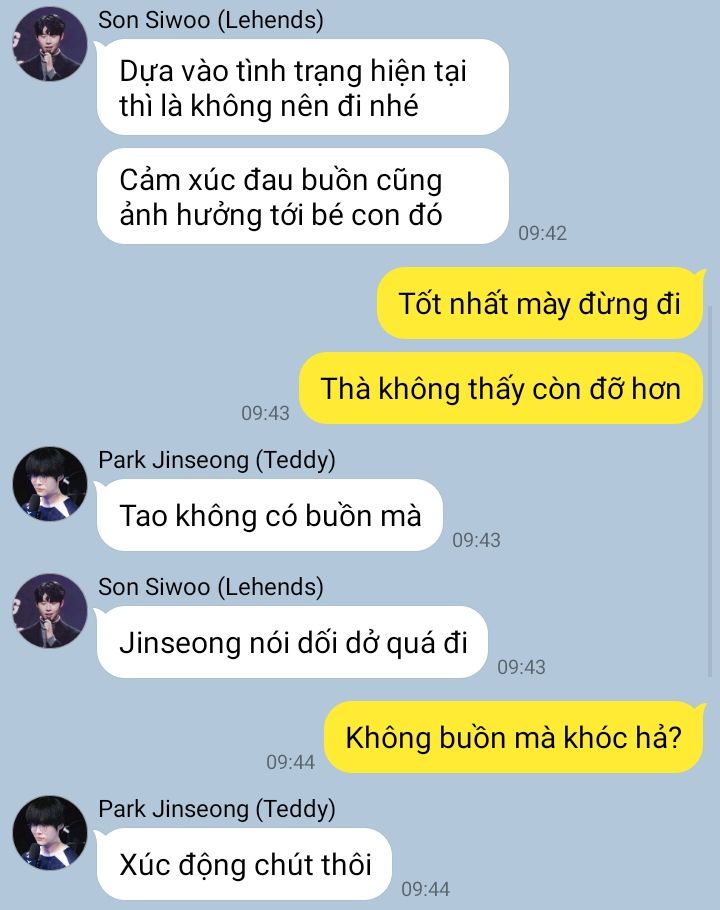Select the 'Xúc động chút thôi' bubble
The width and height of the screenshot is (720, 910).
tap(244, 864)
